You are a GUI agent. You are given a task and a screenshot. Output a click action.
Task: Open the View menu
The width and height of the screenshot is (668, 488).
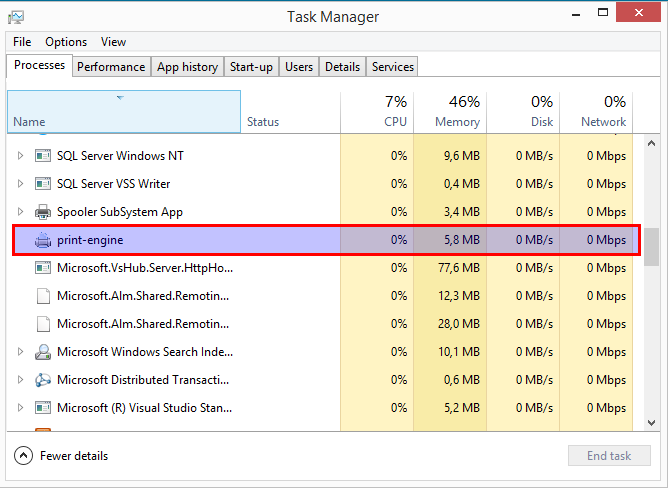[113, 42]
